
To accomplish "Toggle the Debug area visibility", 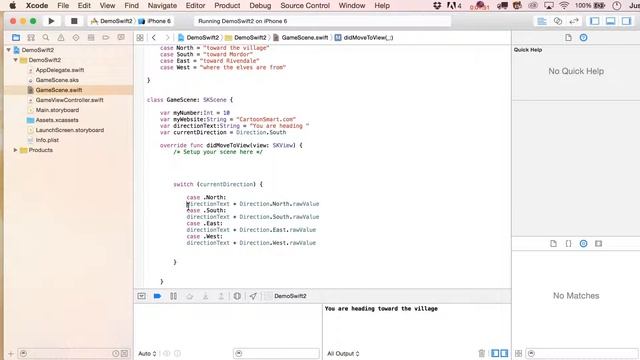I will (611, 21).
